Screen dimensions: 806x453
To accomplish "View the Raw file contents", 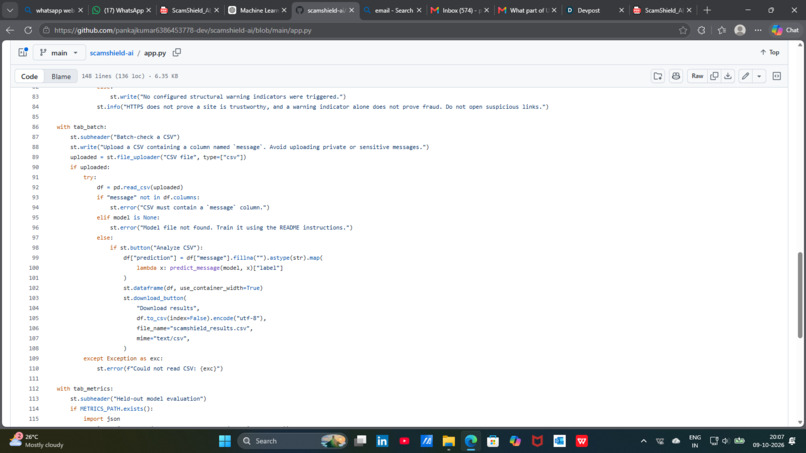I will click(697, 76).
